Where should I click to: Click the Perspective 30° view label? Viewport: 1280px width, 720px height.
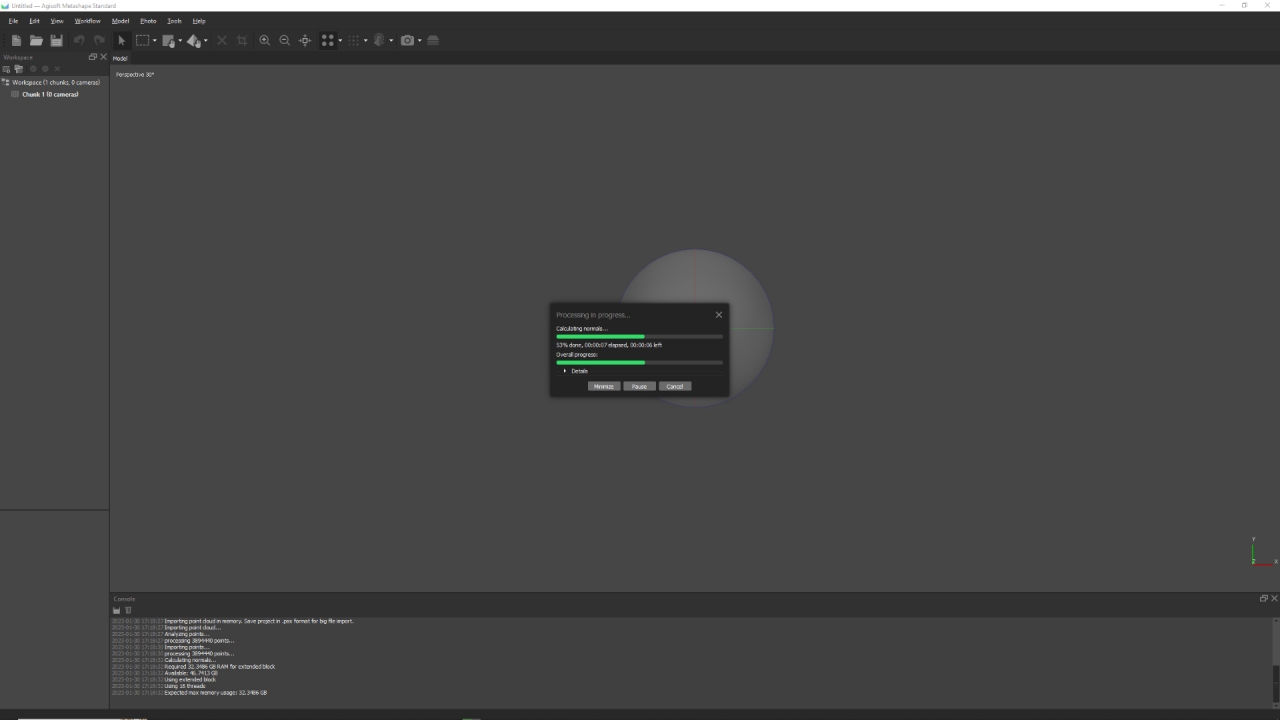point(135,75)
